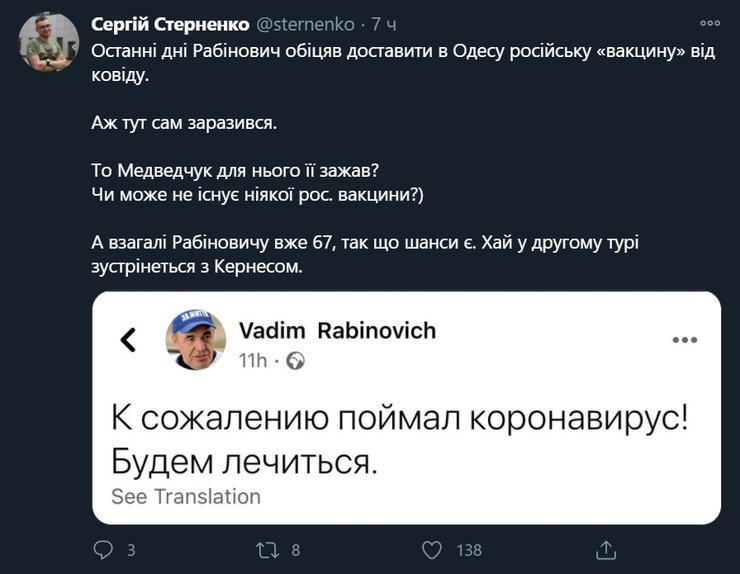The height and width of the screenshot is (574, 740).
Task: Open the share icon below the tweet
Action: point(606,549)
